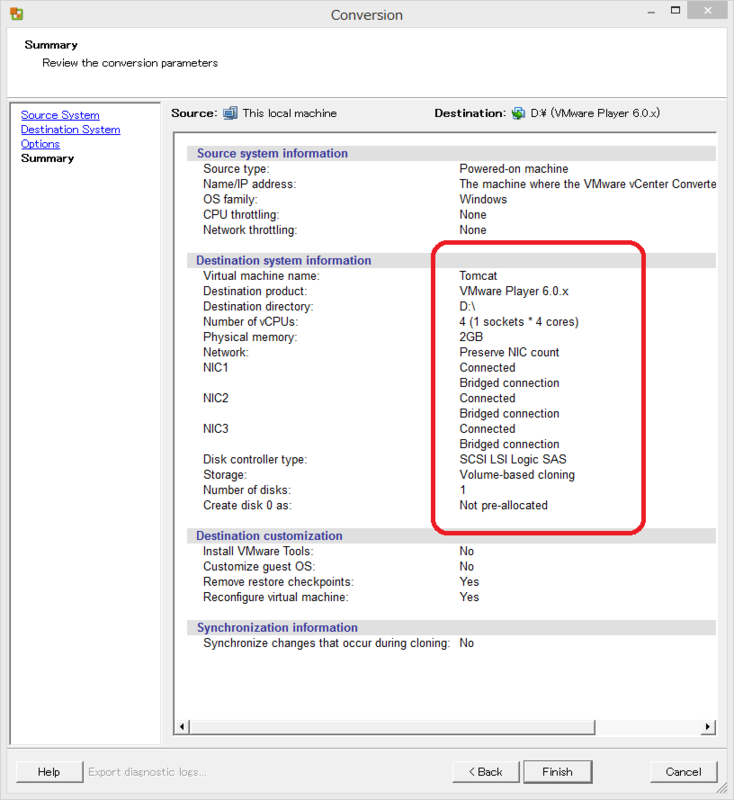734x800 pixels.
Task: Click Finish to start conversion
Action: click(x=558, y=772)
